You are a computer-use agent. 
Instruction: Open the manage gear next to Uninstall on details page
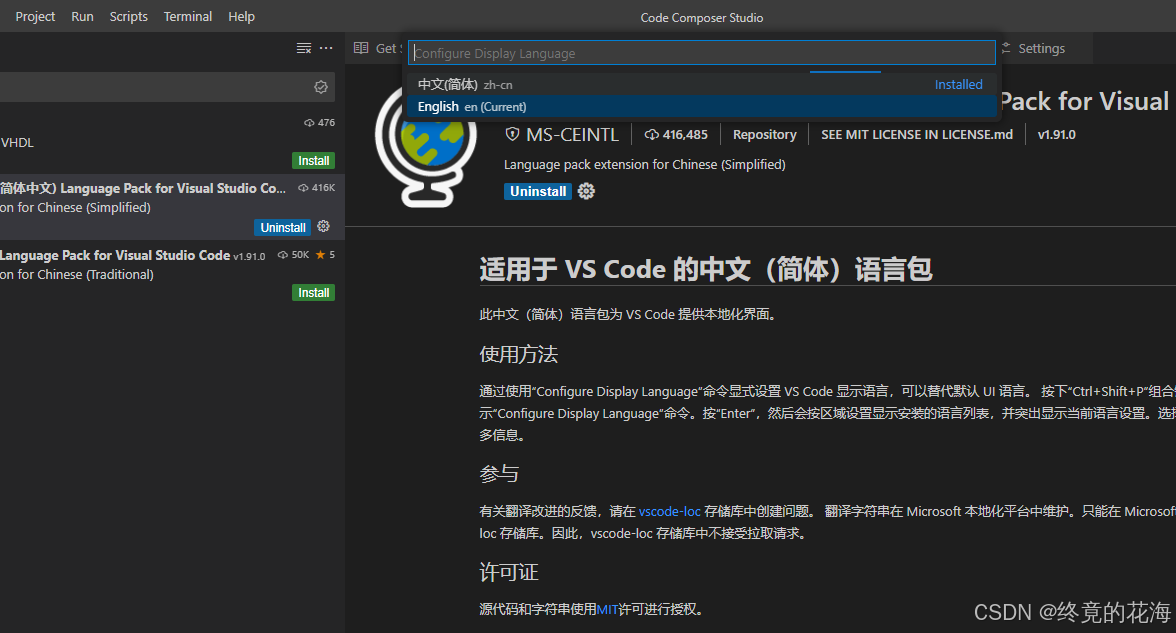586,191
